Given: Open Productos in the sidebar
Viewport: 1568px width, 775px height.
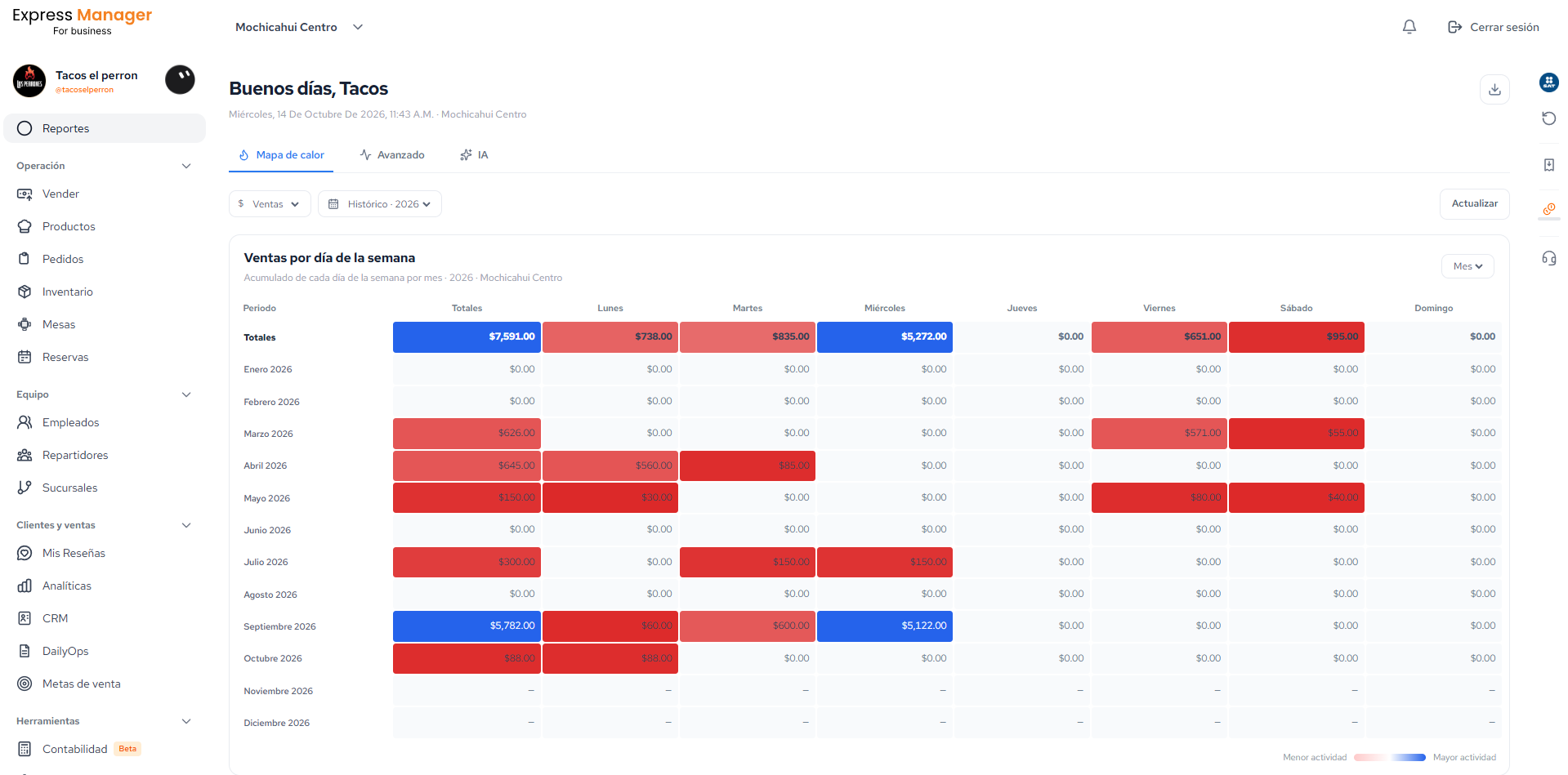Looking at the screenshot, I should (105, 226).
